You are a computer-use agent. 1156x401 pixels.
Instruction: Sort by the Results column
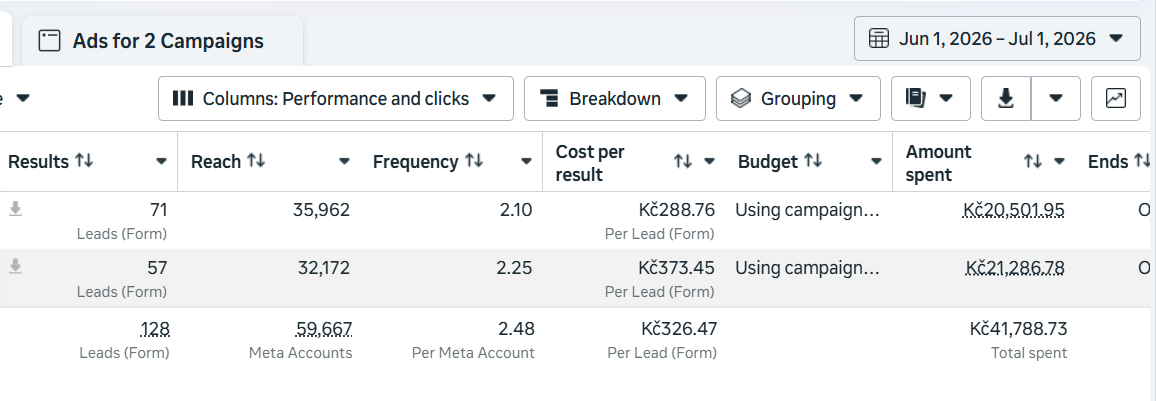point(84,161)
